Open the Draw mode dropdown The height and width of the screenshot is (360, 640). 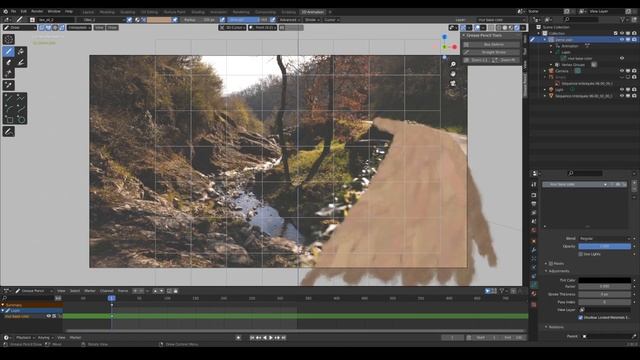coord(20,27)
